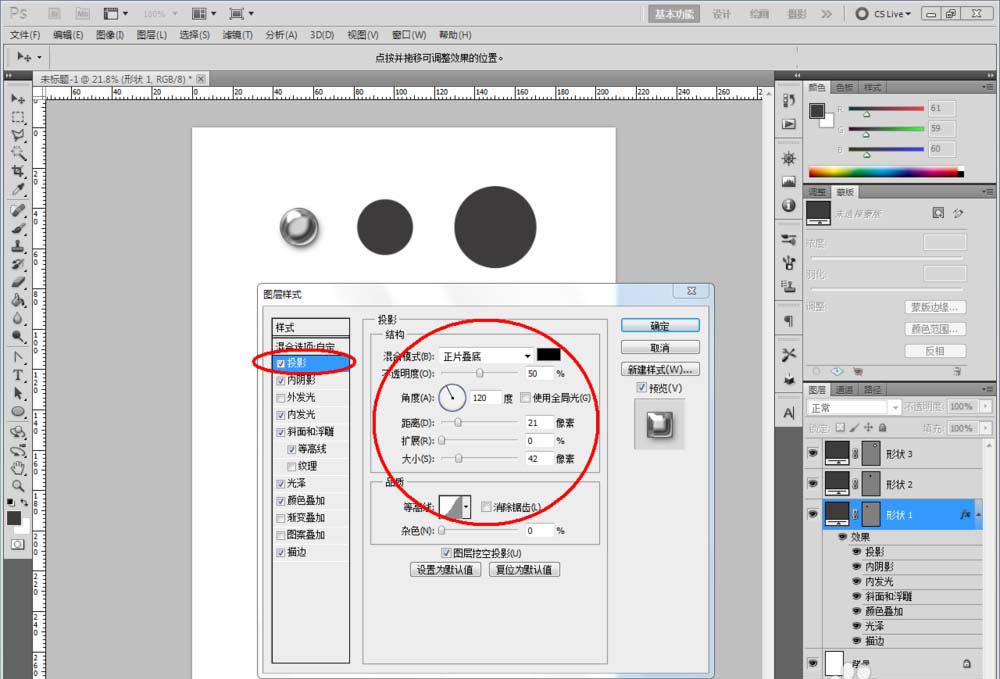
Task: Enable the 纹理 checkbox
Action: [x=291, y=467]
